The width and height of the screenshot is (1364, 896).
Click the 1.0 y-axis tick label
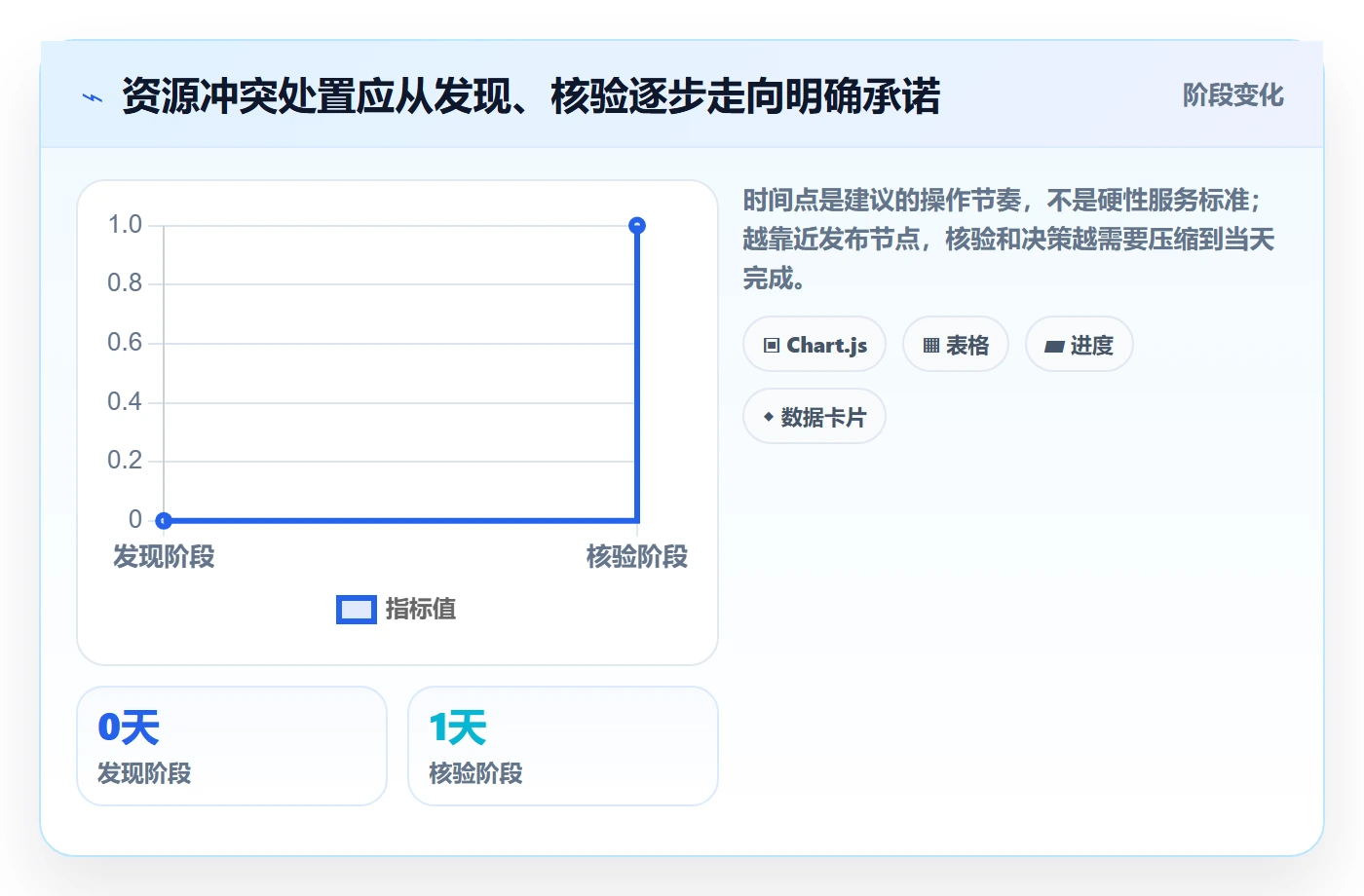(125, 225)
